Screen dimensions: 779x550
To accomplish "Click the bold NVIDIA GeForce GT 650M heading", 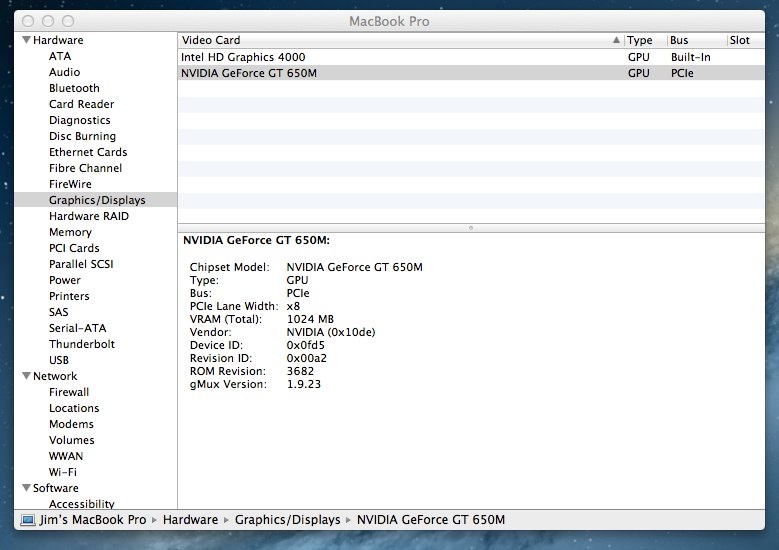I will (x=256, y=240).
